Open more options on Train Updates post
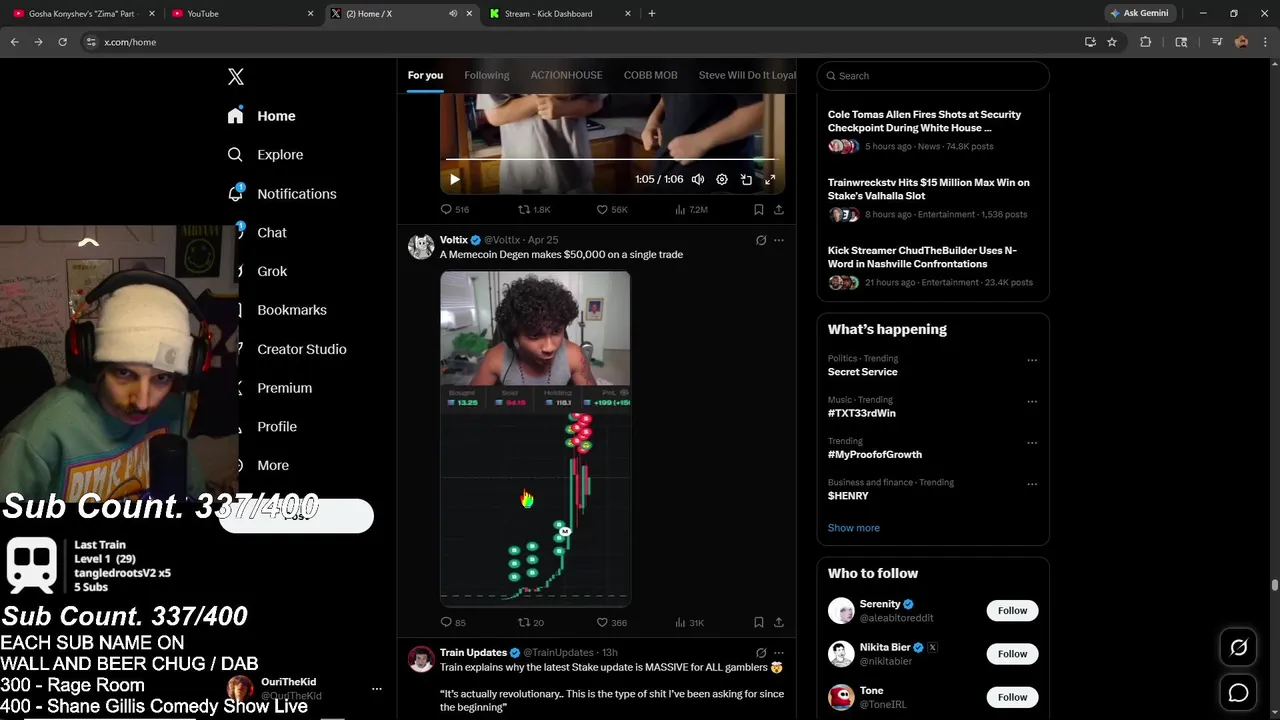This screenshot has width=1280, height=720. [x=779, y=653]
